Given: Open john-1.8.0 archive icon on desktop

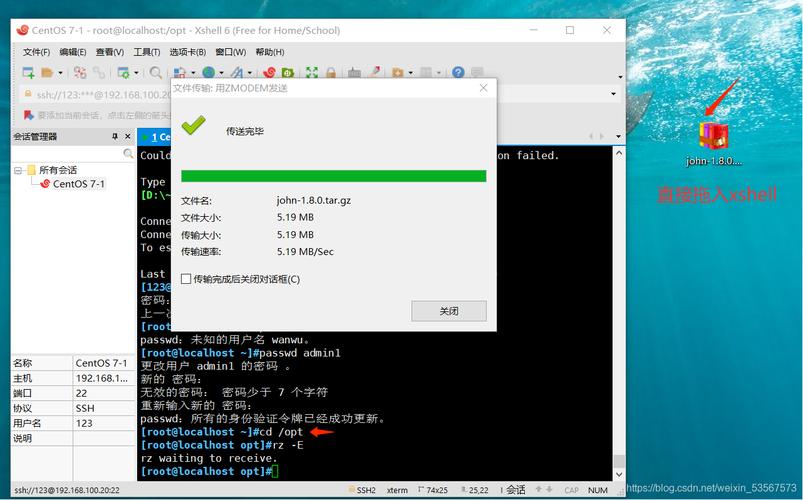Looking at the screenshot, I should coord(713,136).
